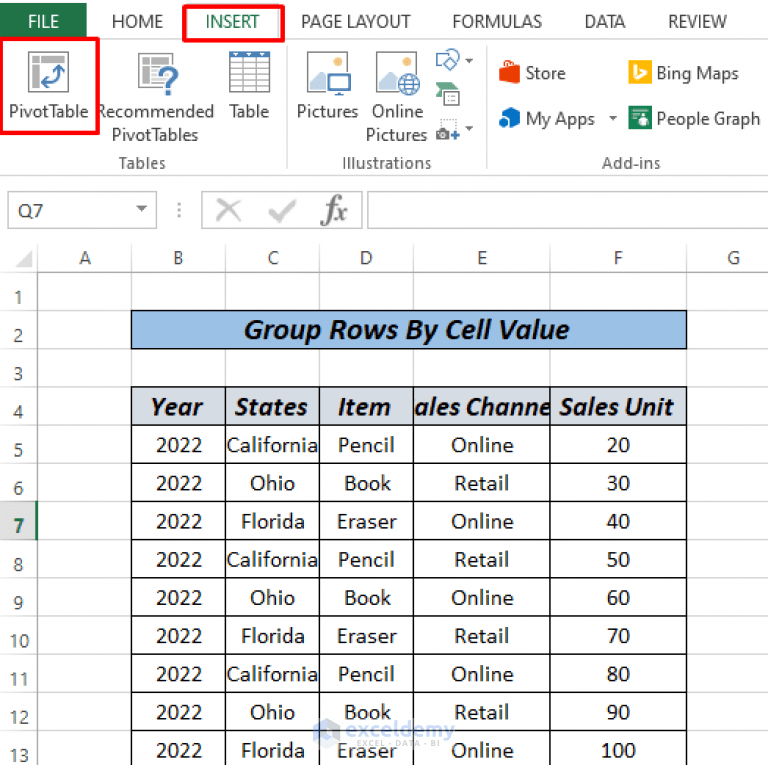Select column G header
This screenshot has width=768, height=765.
[727, 258]
